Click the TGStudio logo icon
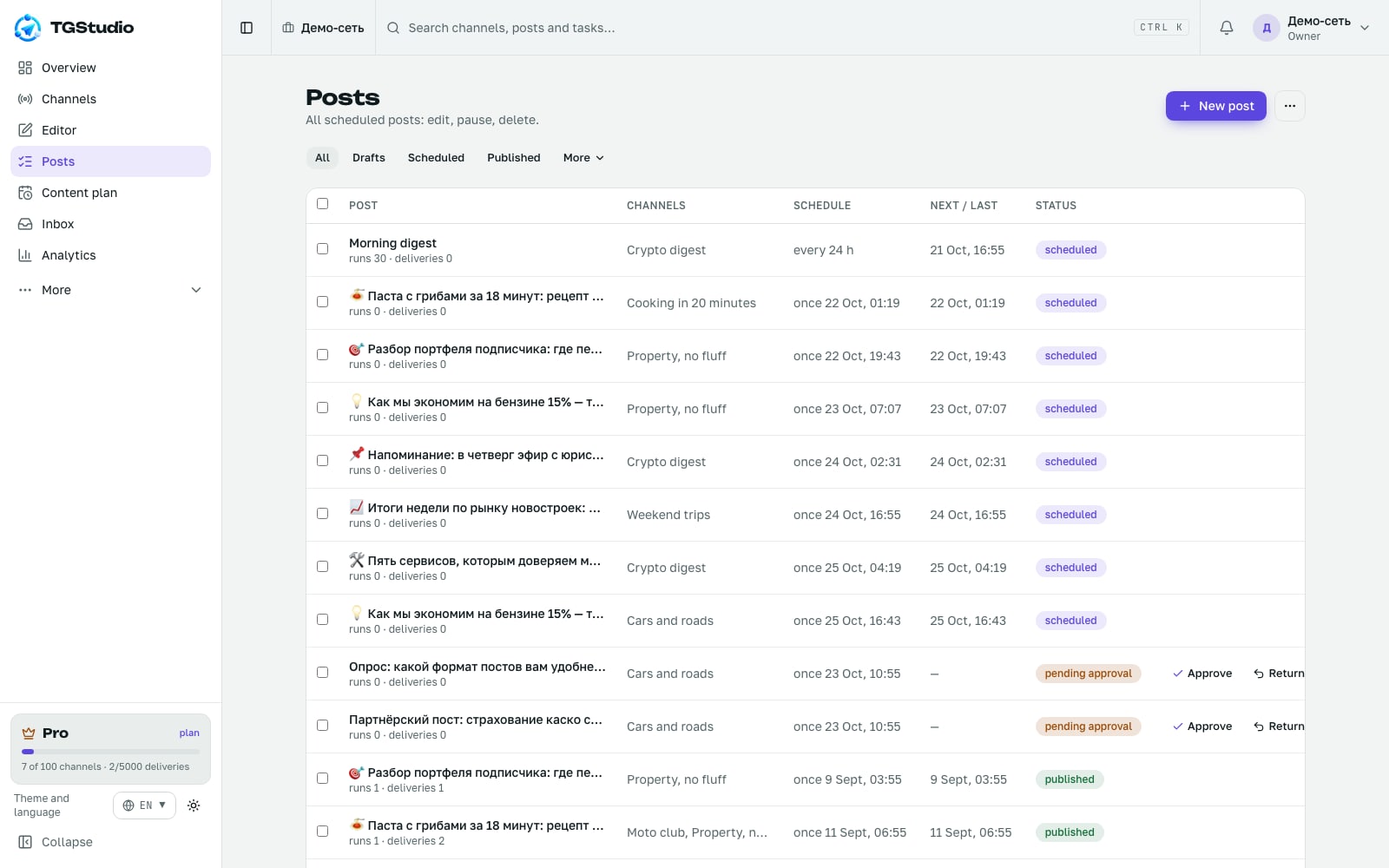The height and width of the screenshot is (868, 1389). click(x=28, y=28)
